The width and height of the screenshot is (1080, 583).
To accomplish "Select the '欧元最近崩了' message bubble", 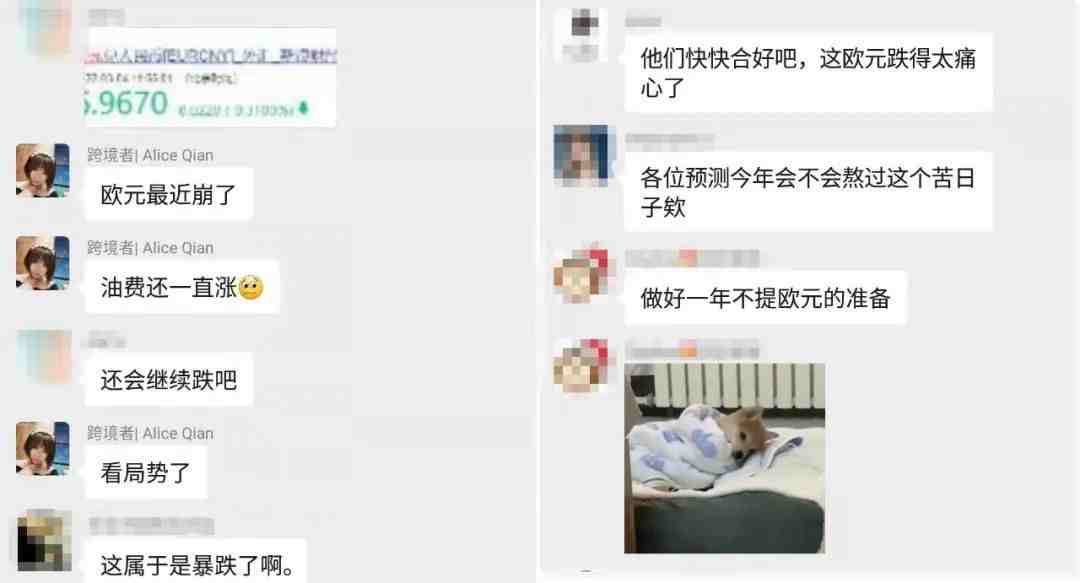I will 169,194.
